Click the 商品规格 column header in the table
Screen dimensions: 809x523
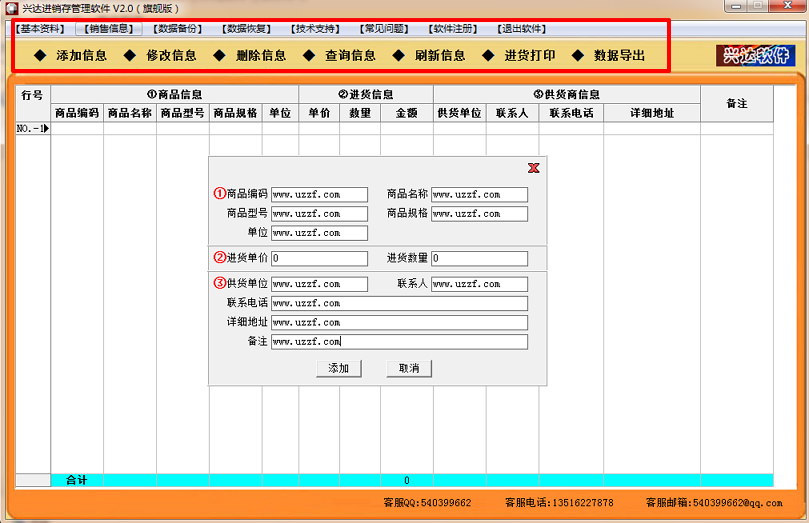tap(236, 113)
